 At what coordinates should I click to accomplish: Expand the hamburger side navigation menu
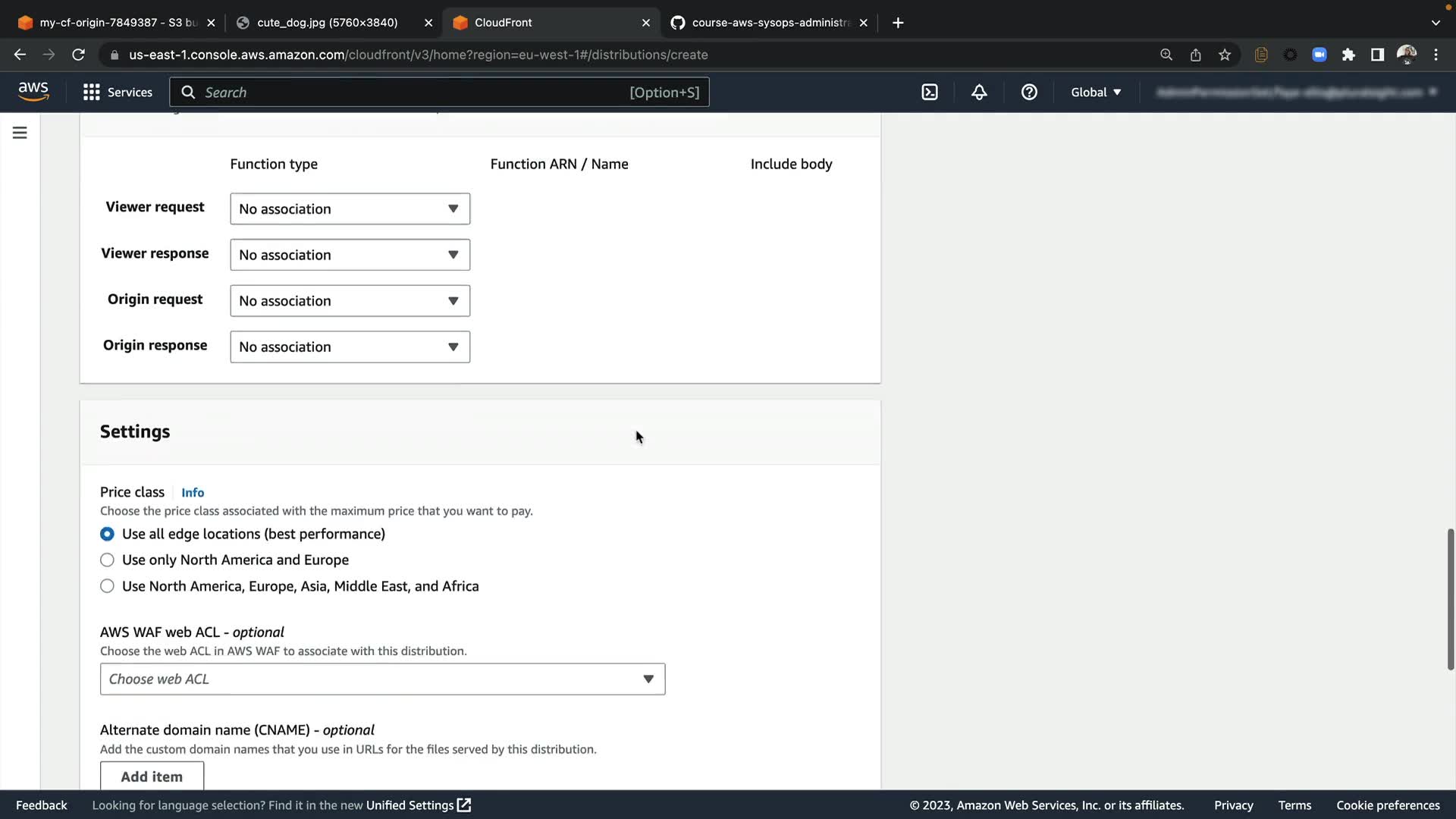pos(20,133)
